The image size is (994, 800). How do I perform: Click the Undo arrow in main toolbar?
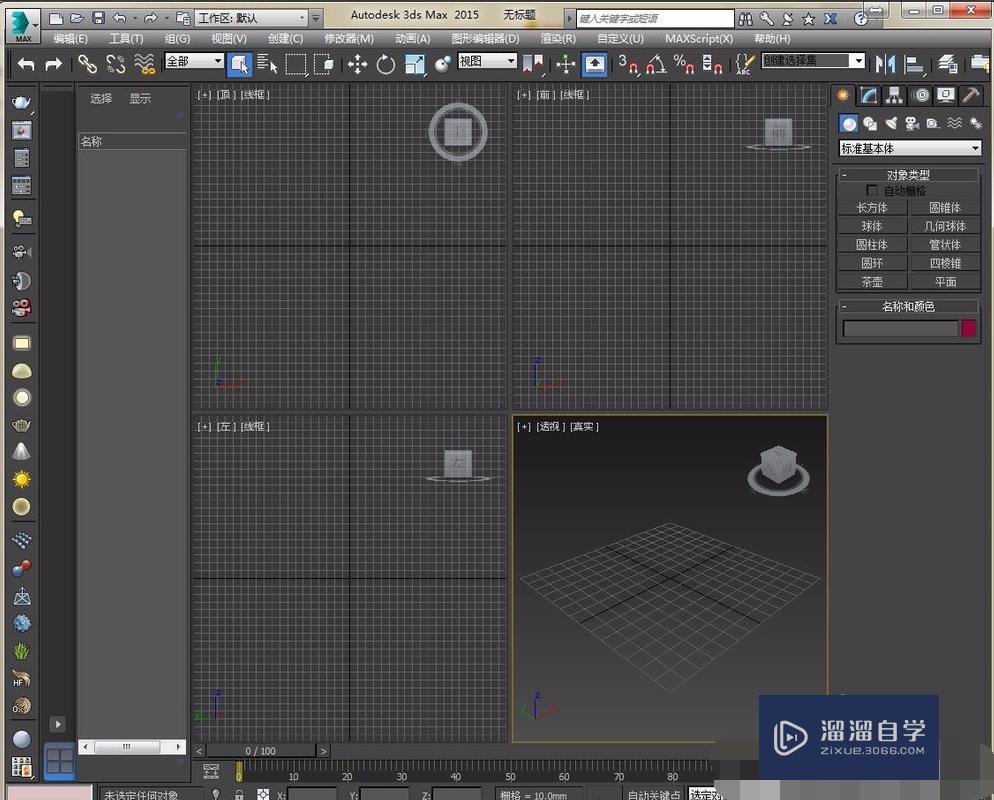click(x=26, y=64)
